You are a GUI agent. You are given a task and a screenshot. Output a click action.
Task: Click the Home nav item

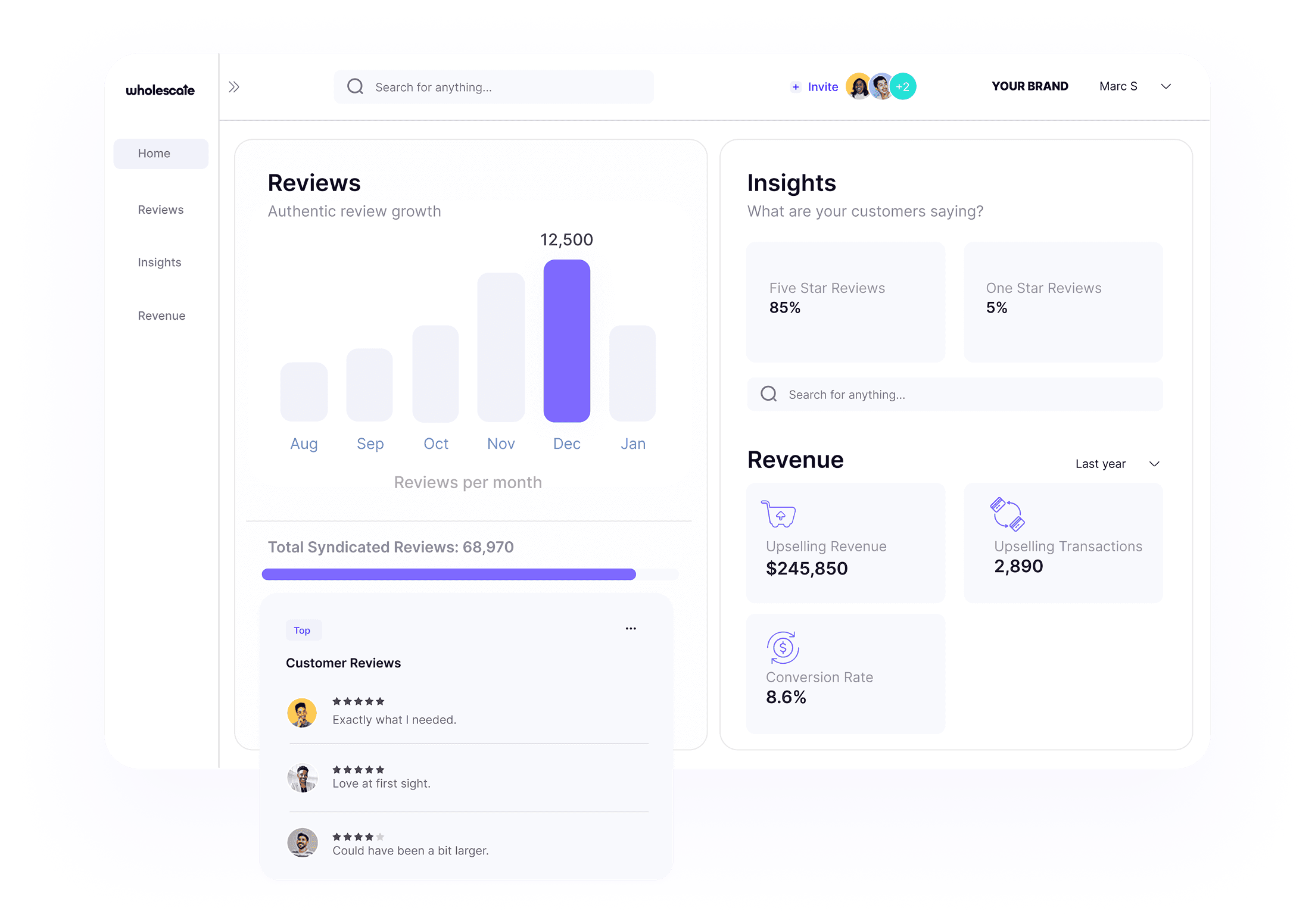(x=154, y=153)
